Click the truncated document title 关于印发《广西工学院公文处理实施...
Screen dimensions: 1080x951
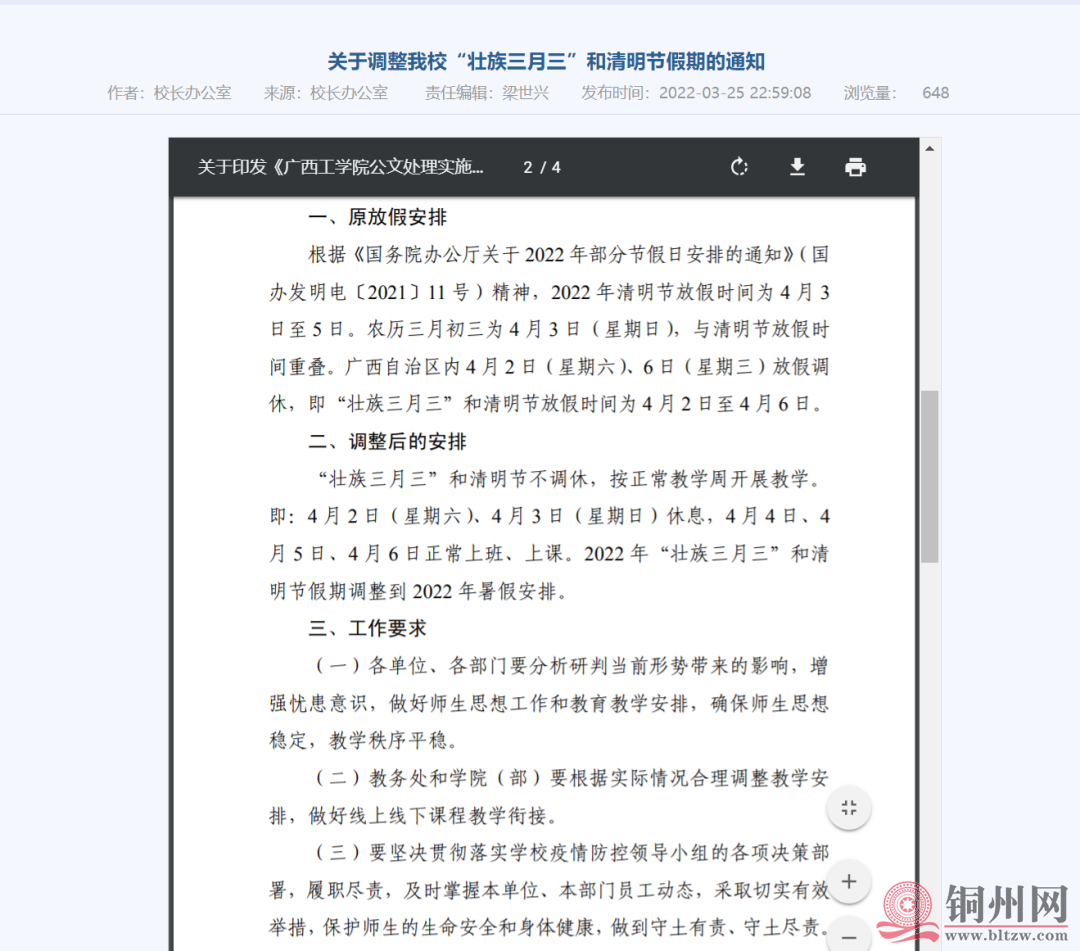[340, 167]
